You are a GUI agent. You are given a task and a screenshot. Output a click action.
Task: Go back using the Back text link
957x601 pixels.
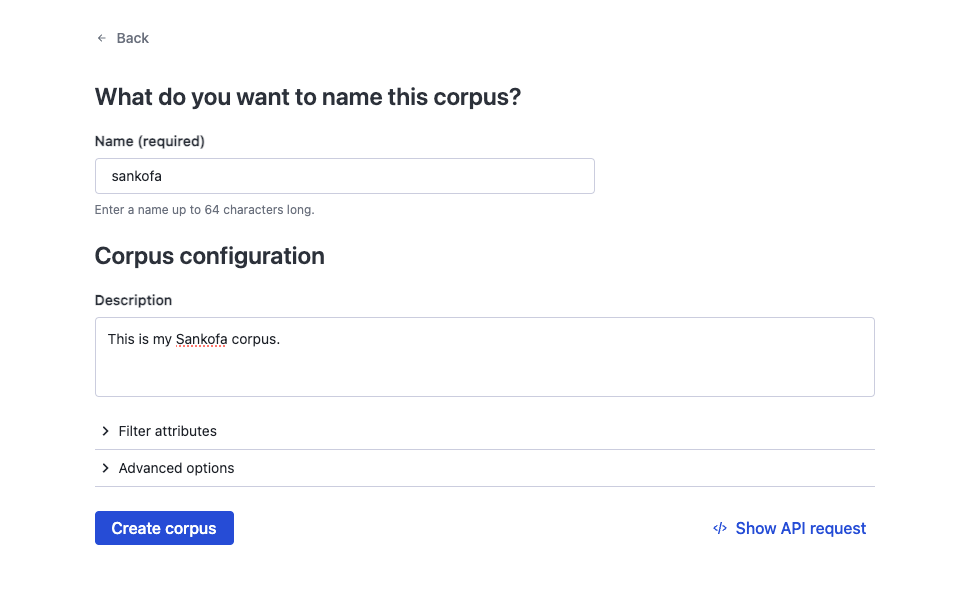tap(132, 38)
